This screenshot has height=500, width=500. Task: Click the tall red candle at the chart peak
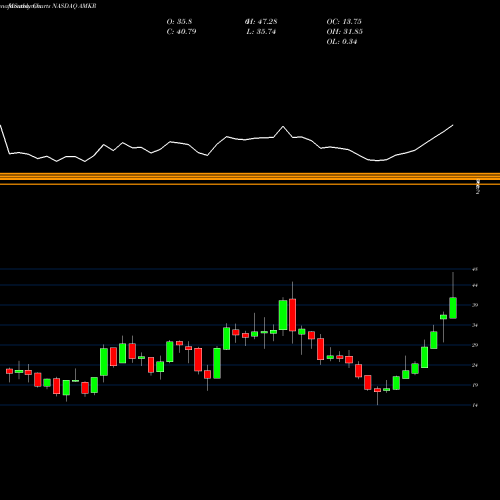coord(292,315)
